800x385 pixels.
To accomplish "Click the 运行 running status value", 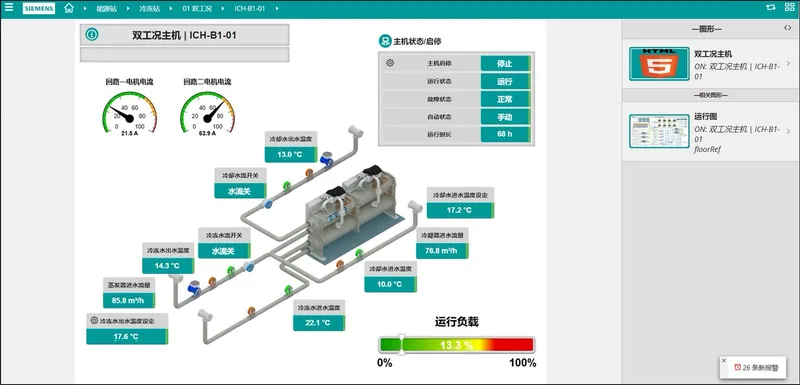I will tap(505, 82).
